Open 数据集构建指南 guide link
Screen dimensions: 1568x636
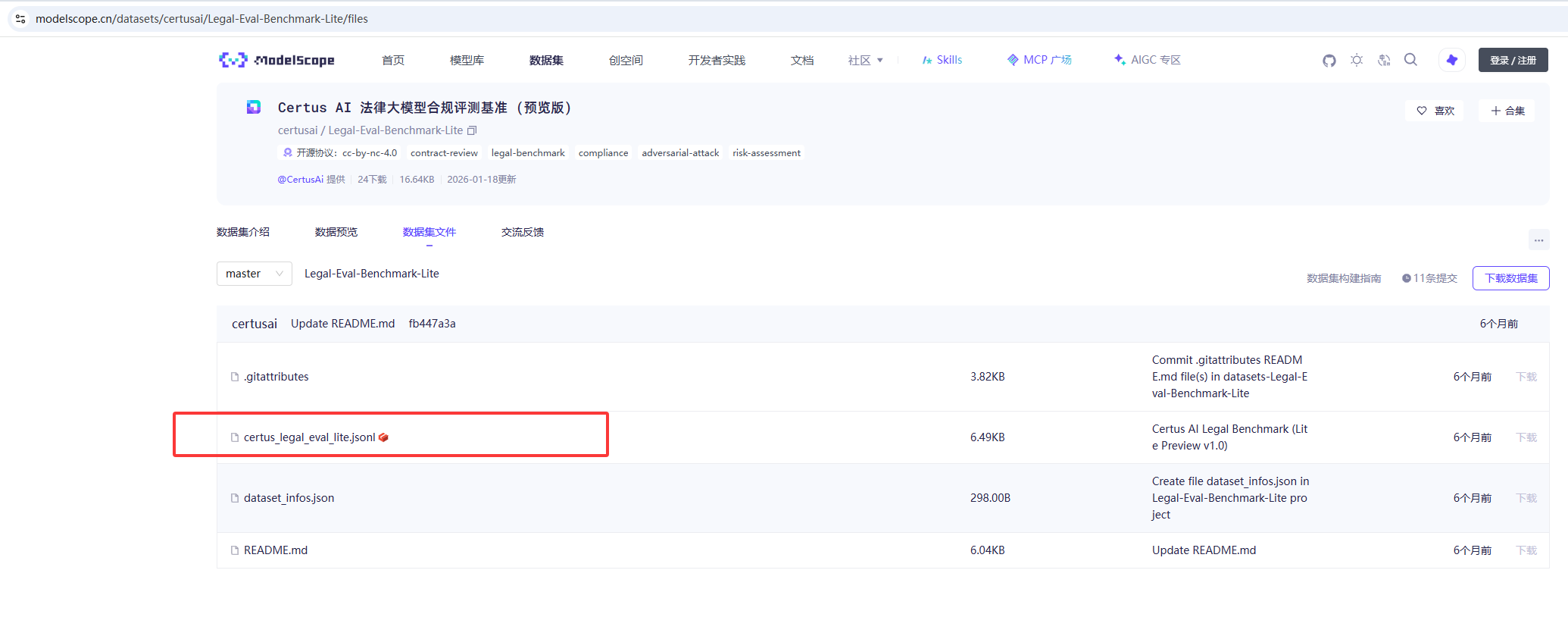[x=1344, y=278]
